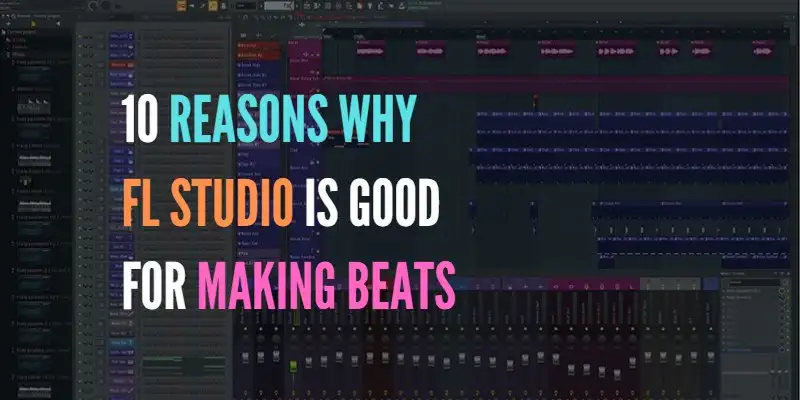The height and width of the screenshot is (400, 800).
Task: Select the green highlighted fader in the mixer
Action: coord(293,366)
